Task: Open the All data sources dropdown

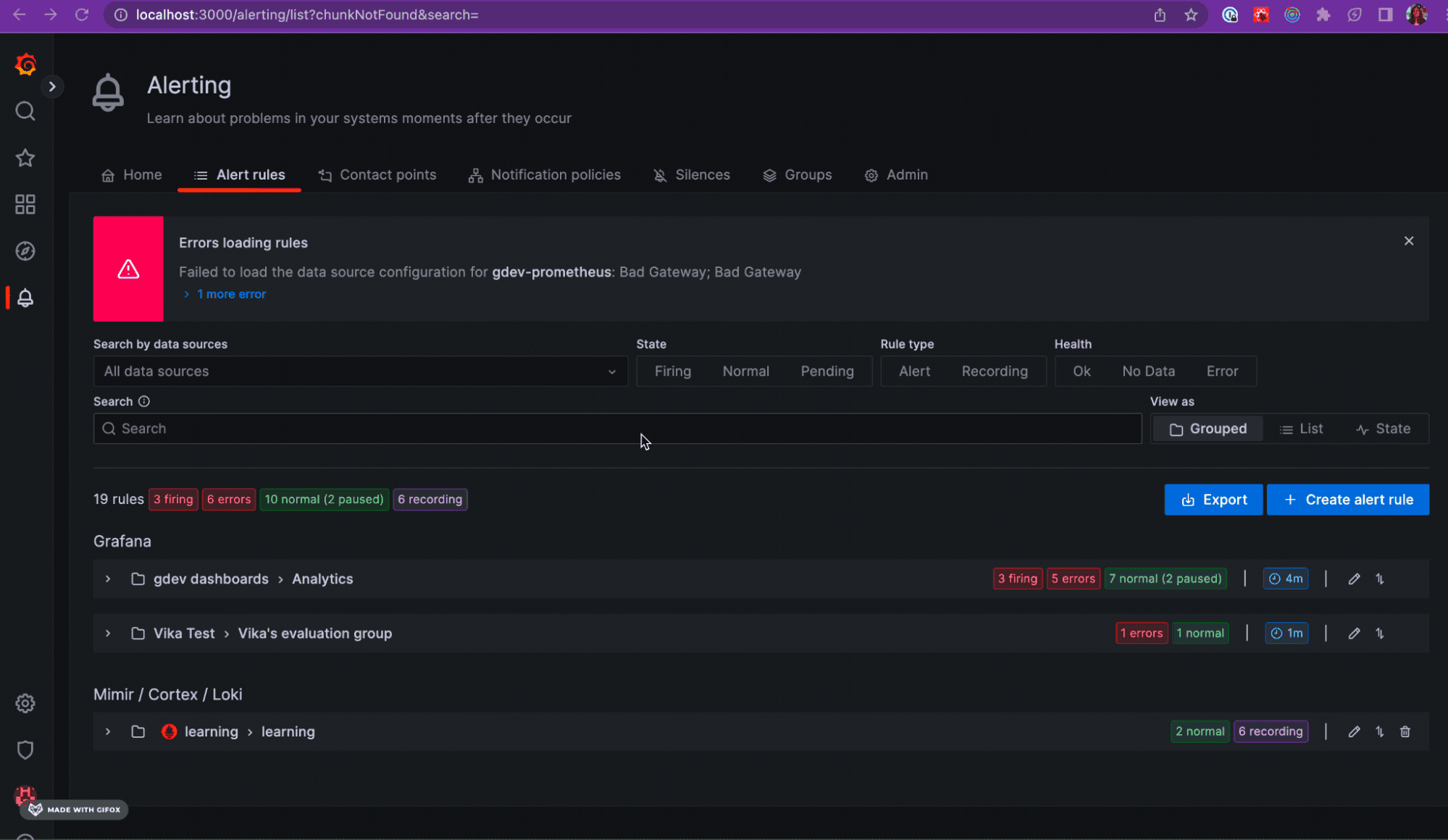Action: coord(360,371)
